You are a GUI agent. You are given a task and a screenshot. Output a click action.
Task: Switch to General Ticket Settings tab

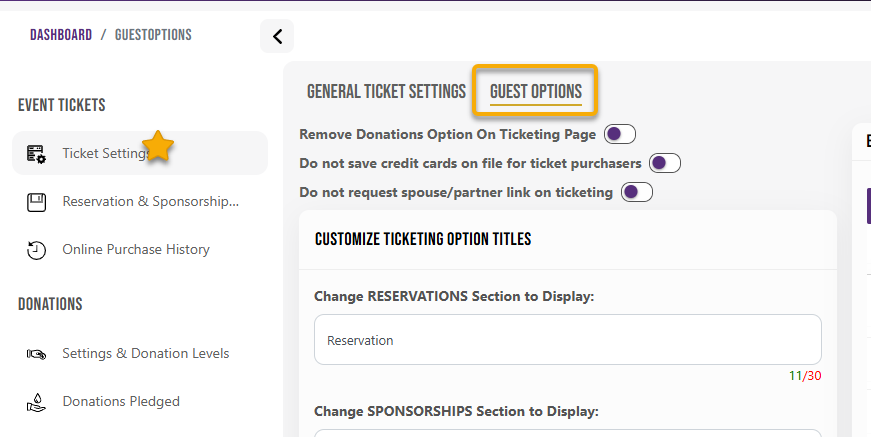pyautogui.click(x=386, y=92)
